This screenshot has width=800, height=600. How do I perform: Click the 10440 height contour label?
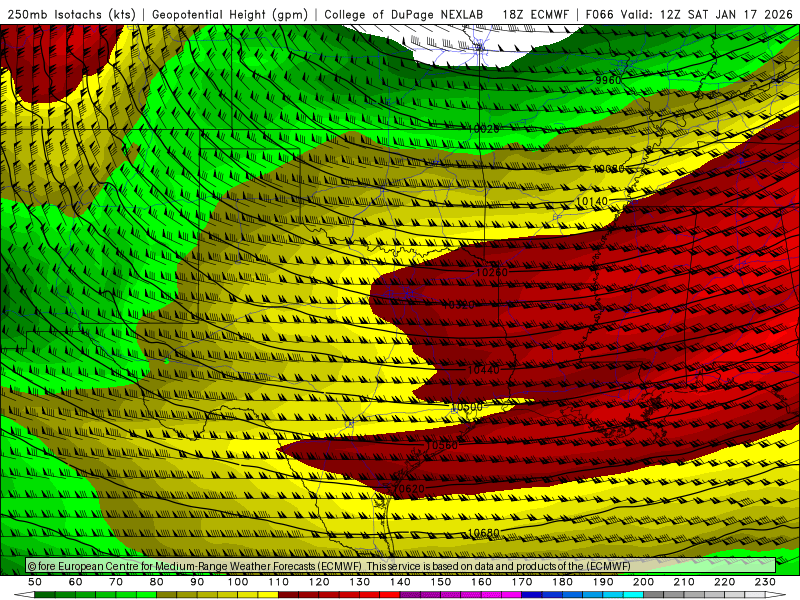483,369
